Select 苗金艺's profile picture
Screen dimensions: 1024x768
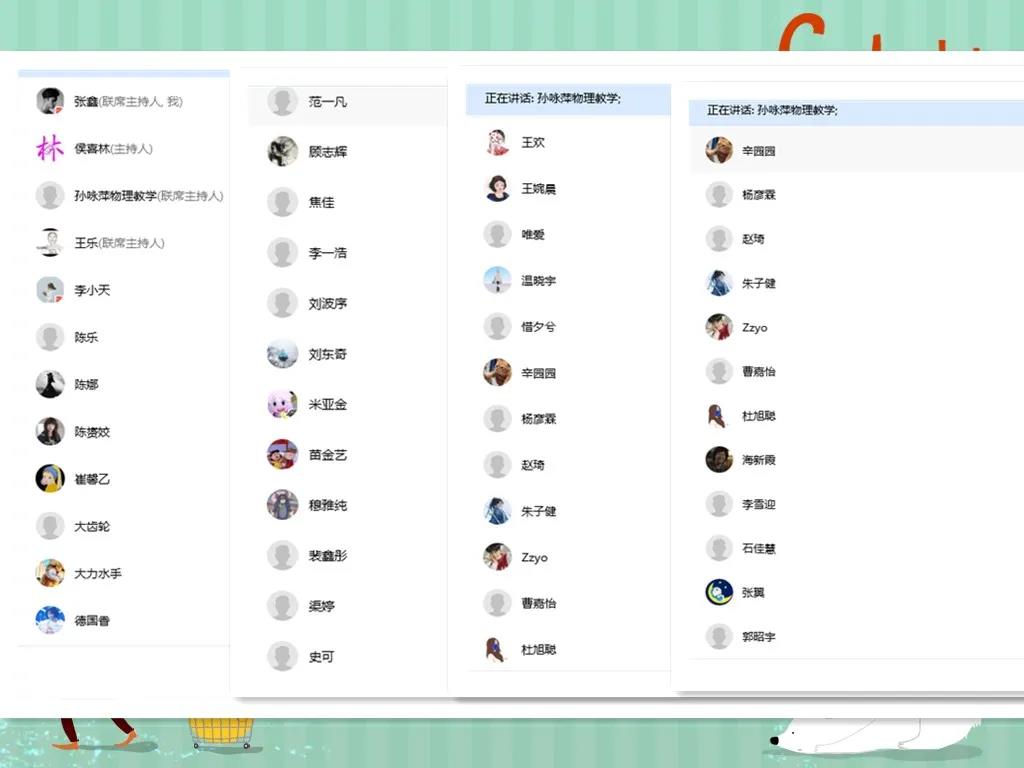(x=282, y=454)
